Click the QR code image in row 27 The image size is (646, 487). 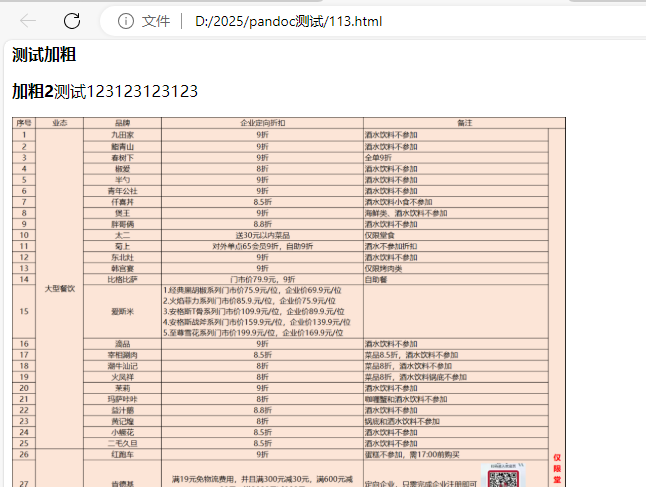coord(503,475)
